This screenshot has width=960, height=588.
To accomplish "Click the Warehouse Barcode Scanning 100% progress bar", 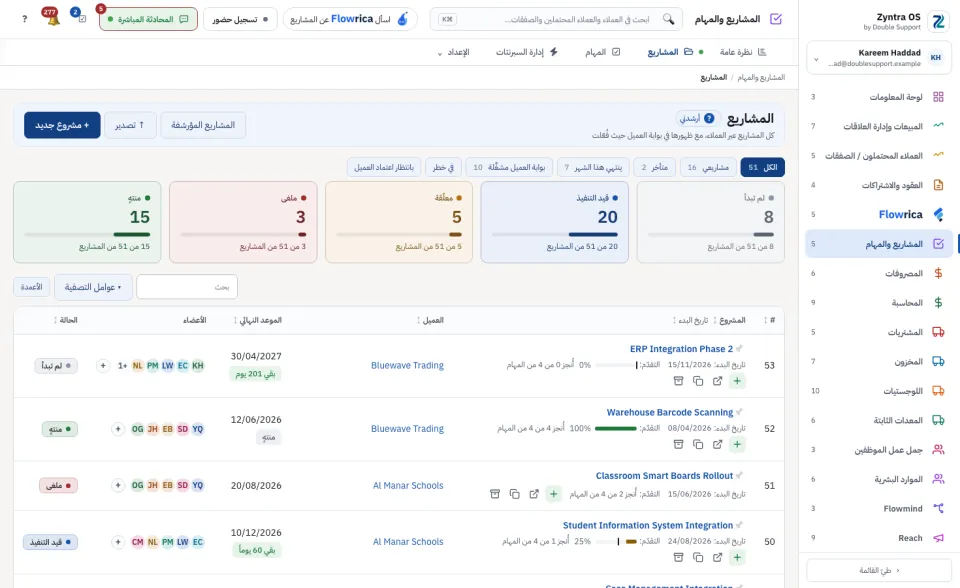I will (616, 428).
